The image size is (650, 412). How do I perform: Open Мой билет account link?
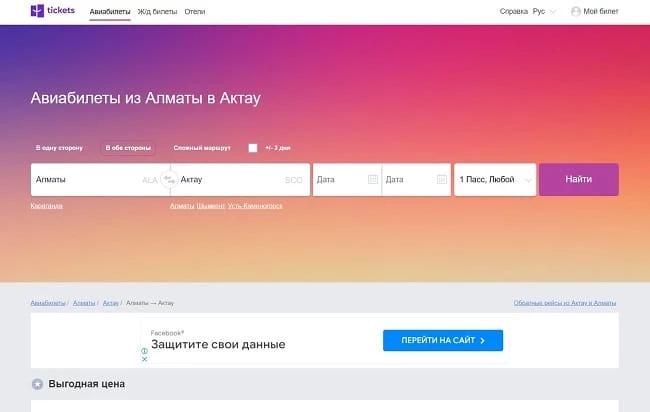pyautogui.click(x=601, y=12)
